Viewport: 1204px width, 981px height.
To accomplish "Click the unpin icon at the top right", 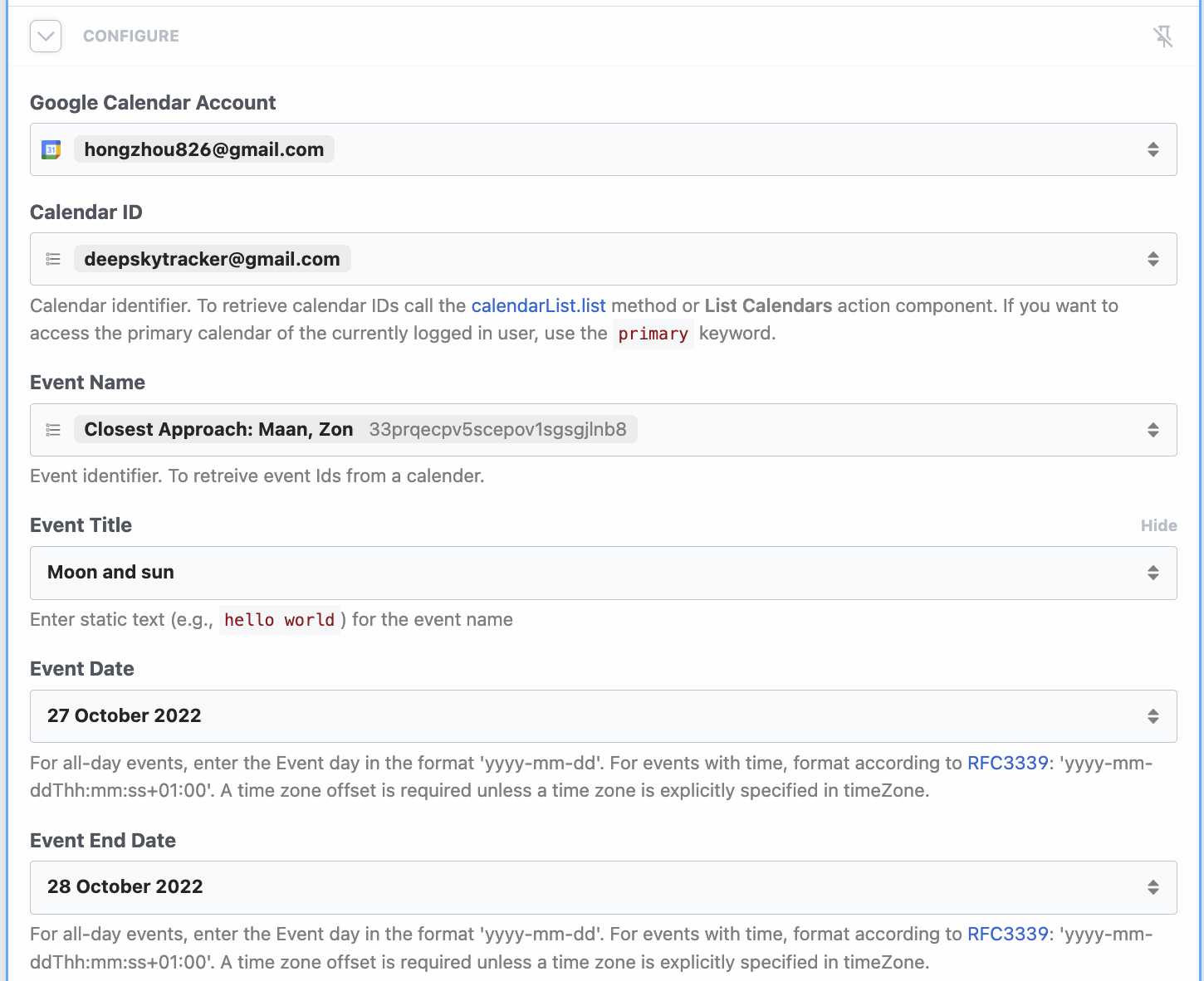I will 1162,37.
